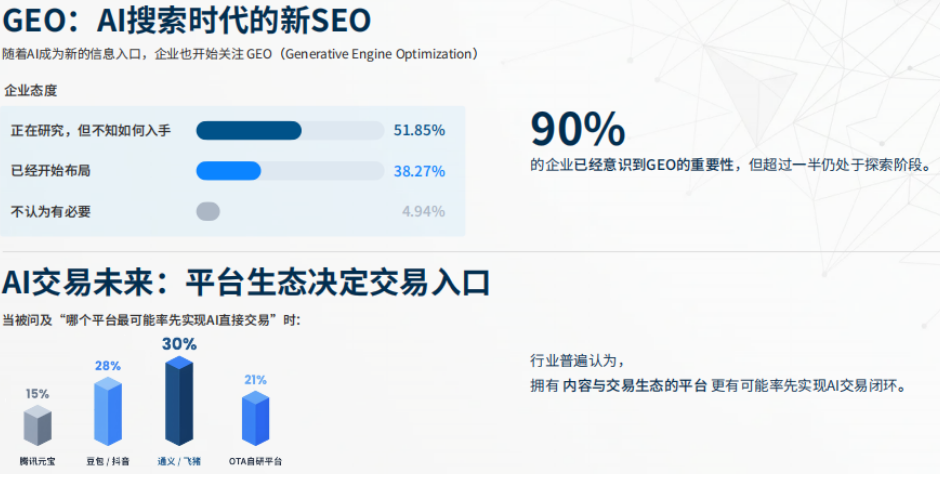Click the 4.94% percentage value
Screen dimensions: 940x486
coord(423,211)
